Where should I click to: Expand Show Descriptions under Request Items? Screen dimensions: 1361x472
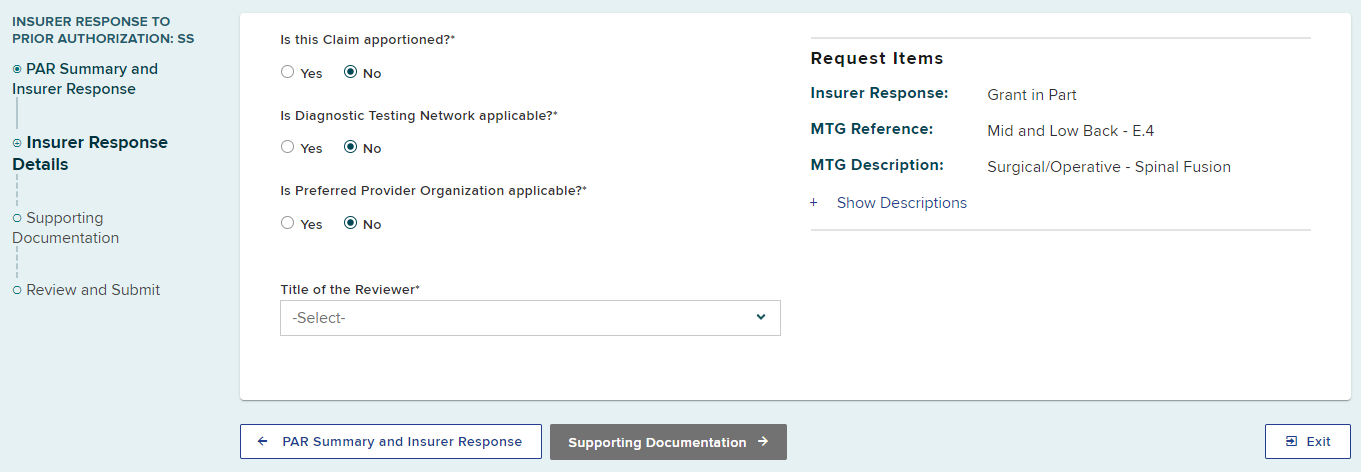coord(901,203)
